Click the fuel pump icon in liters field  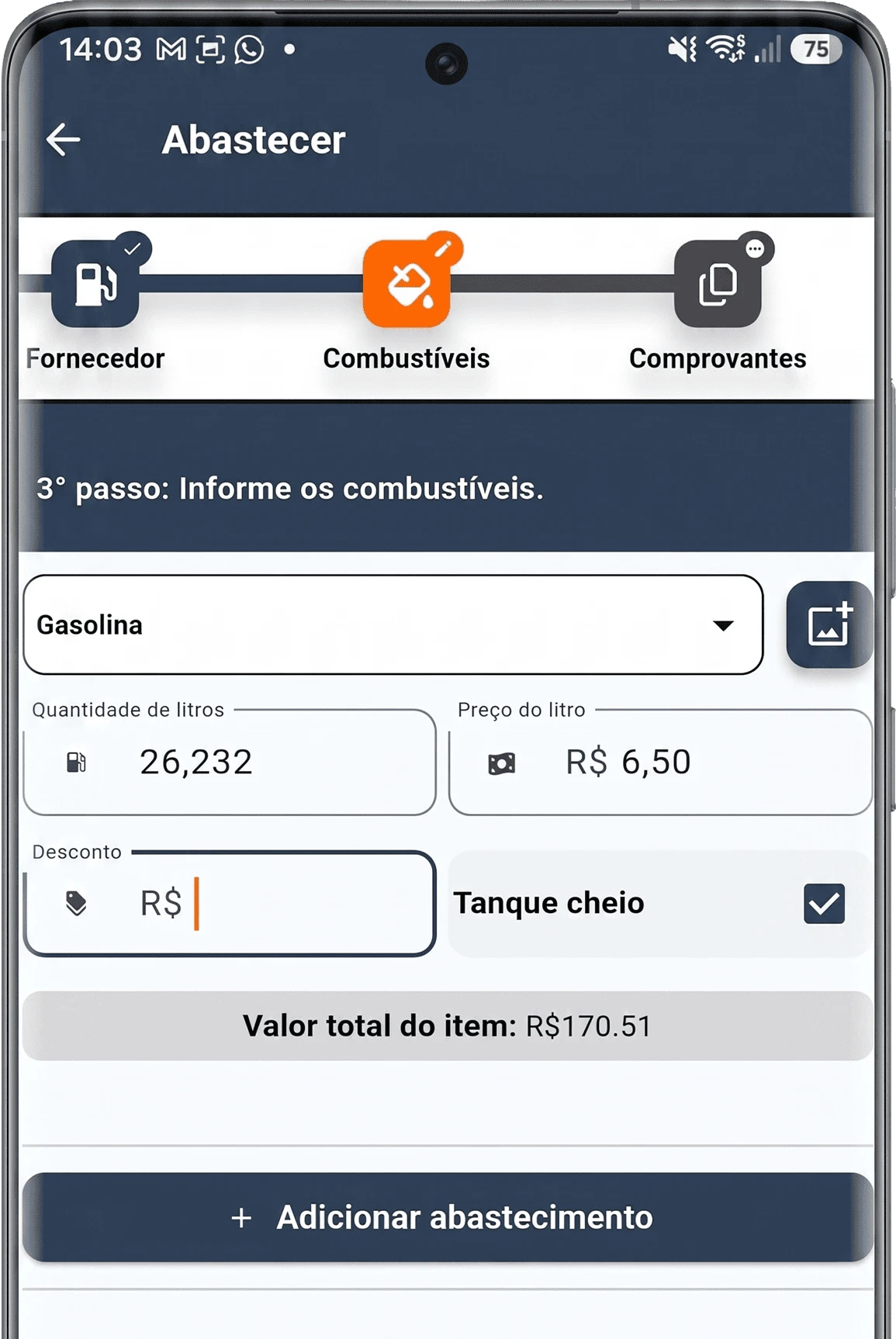[76, 763]
